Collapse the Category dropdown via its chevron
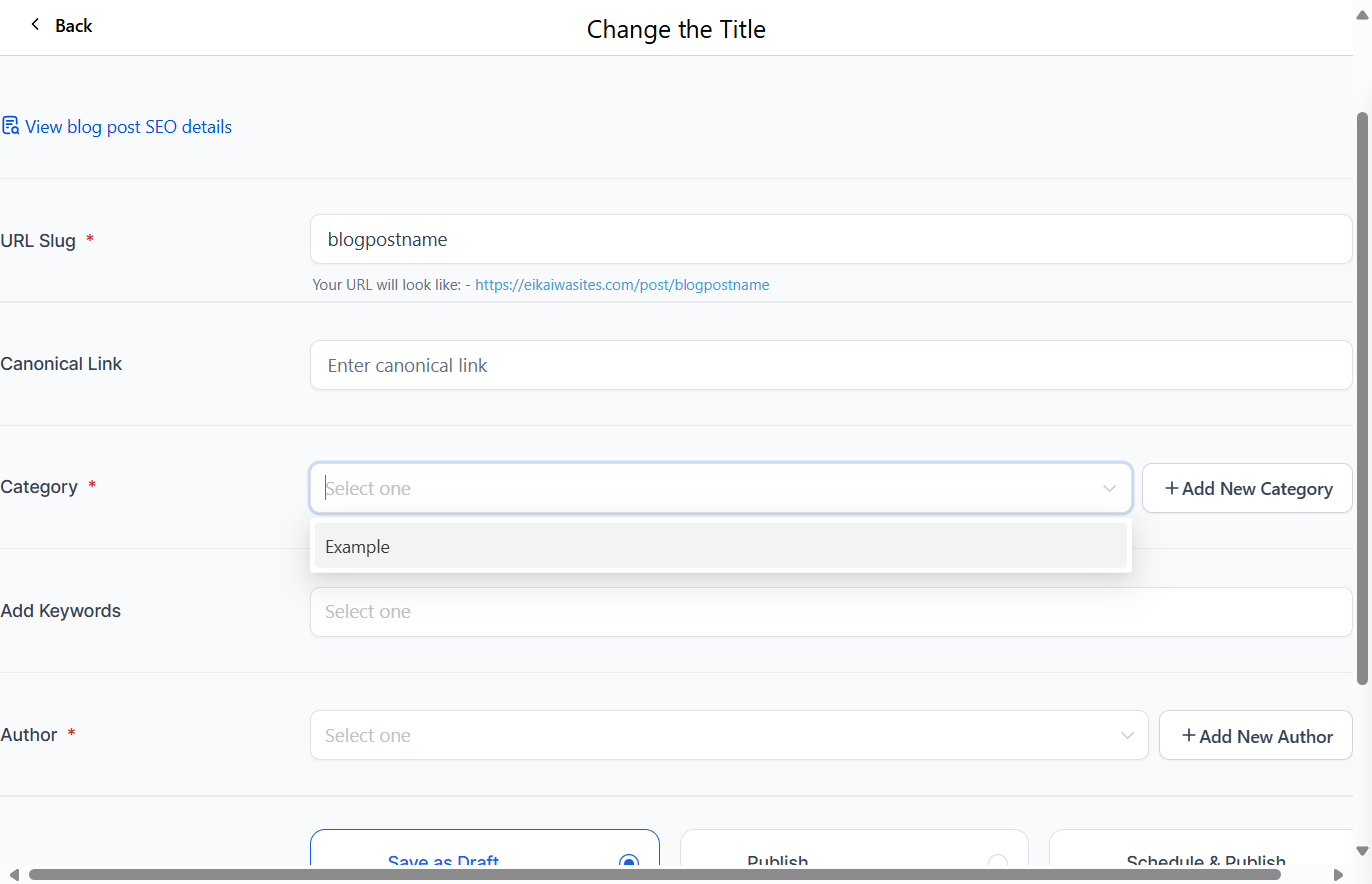Screen dimensions: 1372x884 [1109, 488]
